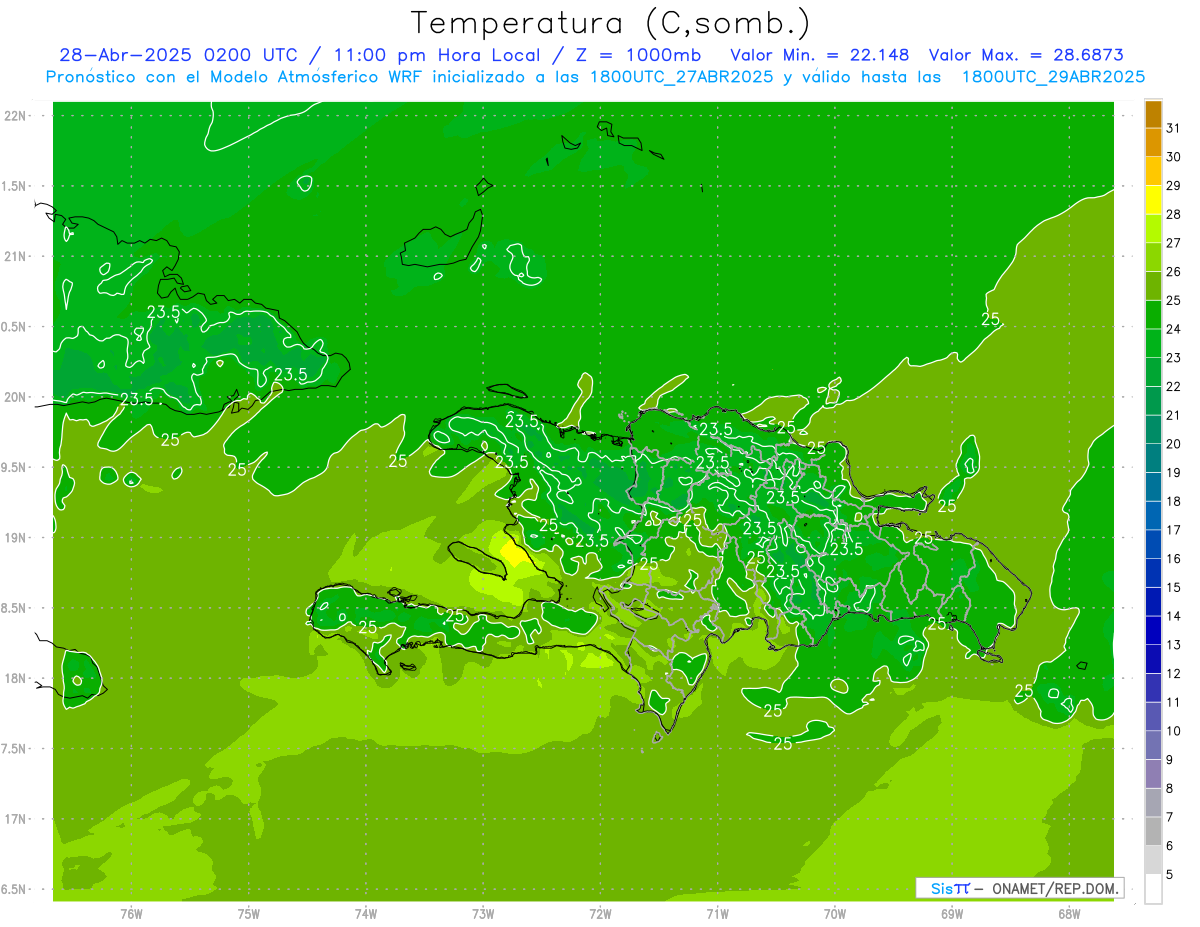
Task: Click the white swatch below scale label 5
Action: pyautogui.click(x=1153, y=888)
